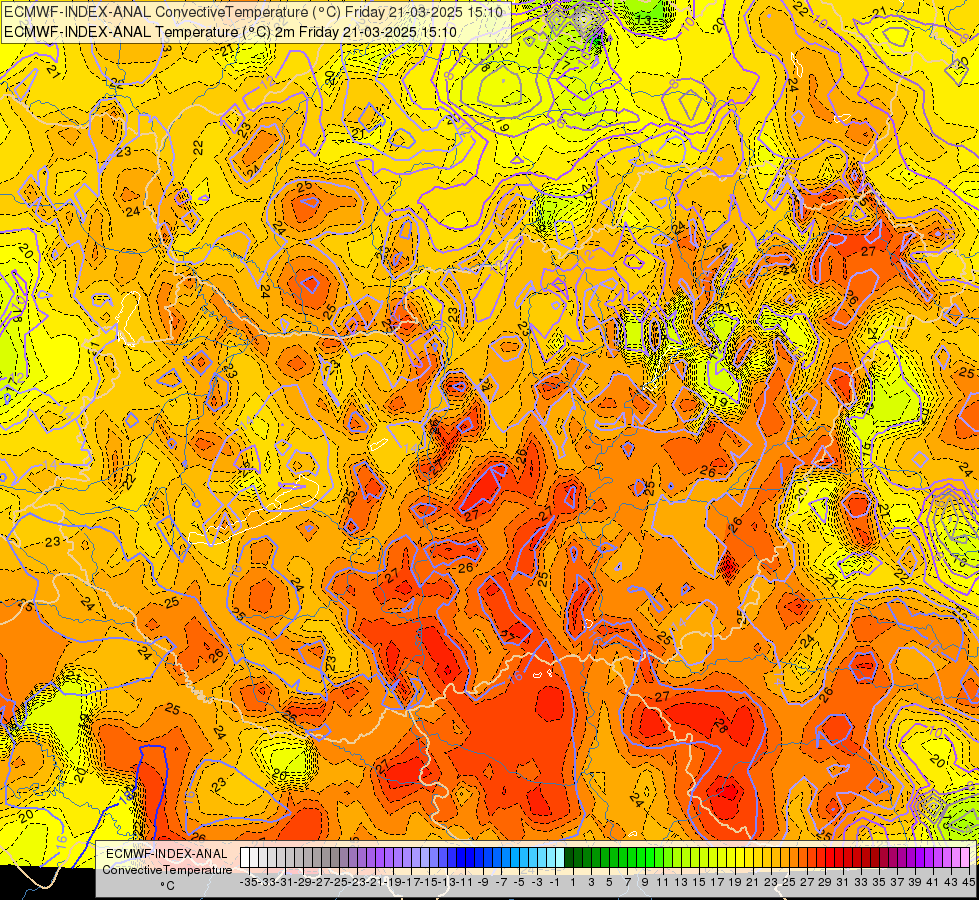
Task: Pick the red legend swatch above 31
Action: click(x=839, y=857)
